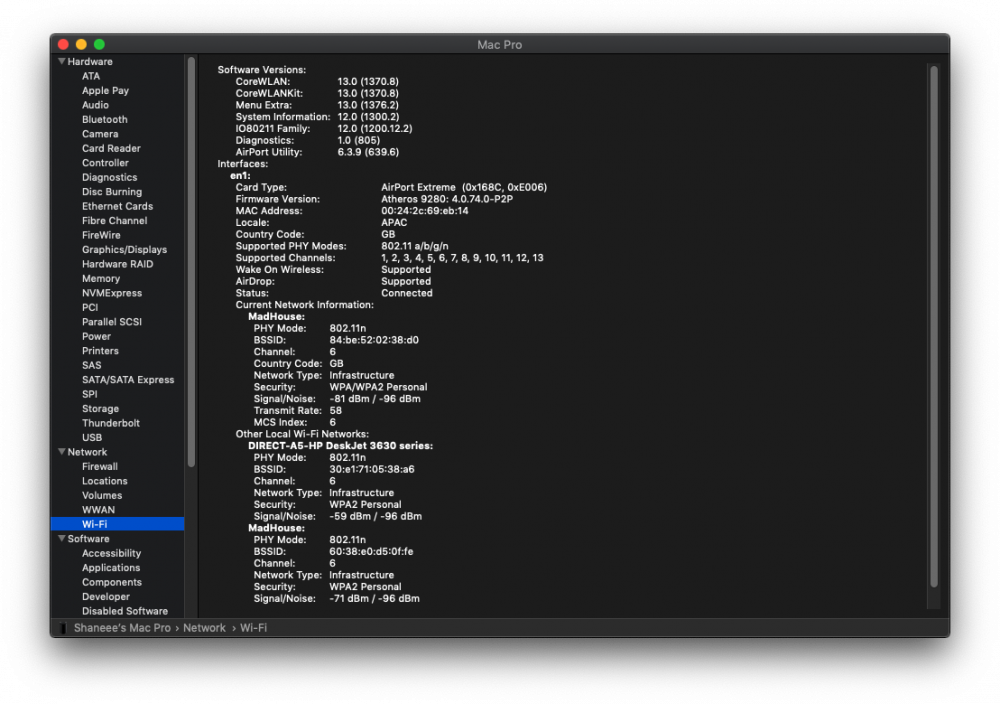The height and width of the screenshot is (704, 1000).
Task: Open the Controller entry
Action: click(x=105, y=163)
